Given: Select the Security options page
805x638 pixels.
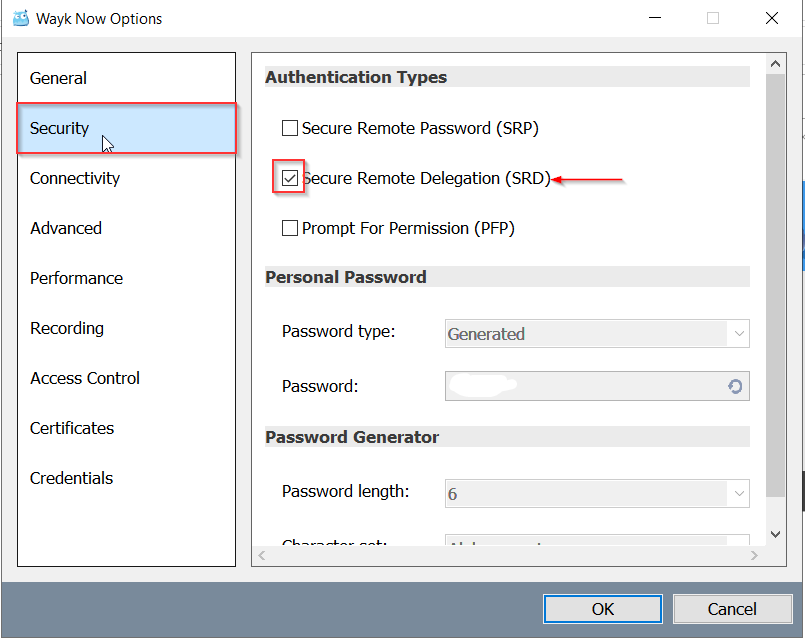Looking at the screenshot, I should click(126, 128).
